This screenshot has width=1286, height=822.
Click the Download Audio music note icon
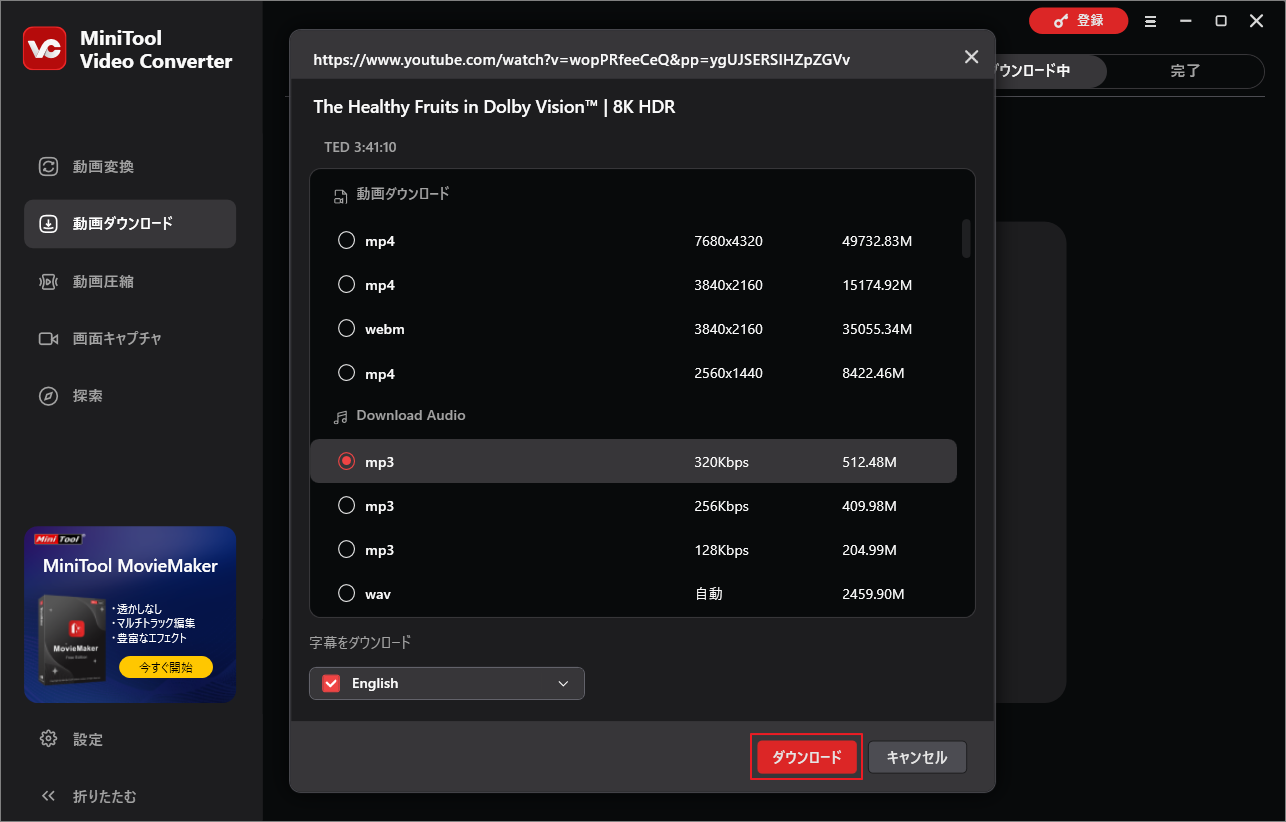point(341,416)
